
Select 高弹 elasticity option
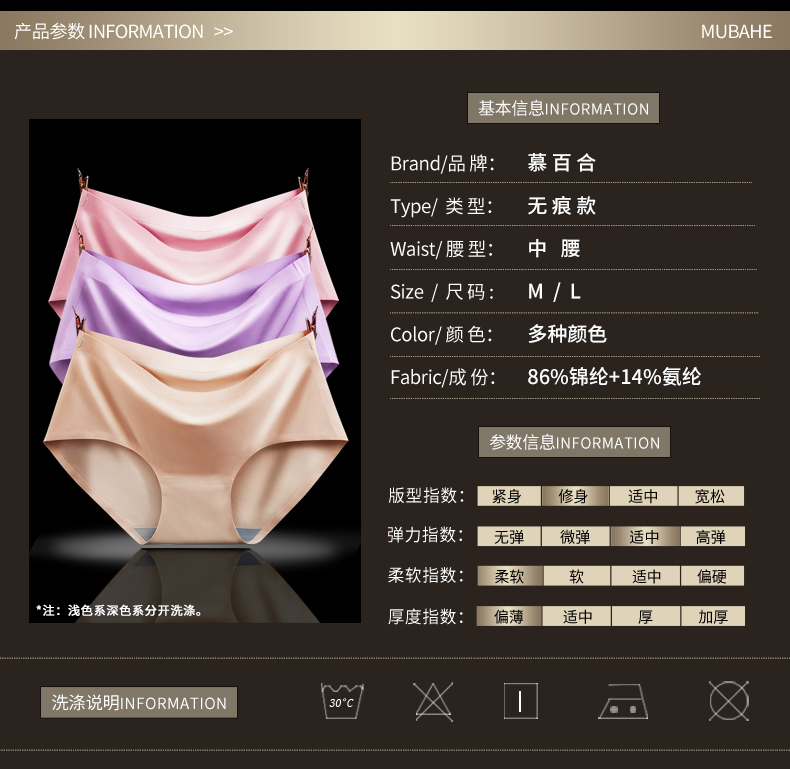[711, 537]
